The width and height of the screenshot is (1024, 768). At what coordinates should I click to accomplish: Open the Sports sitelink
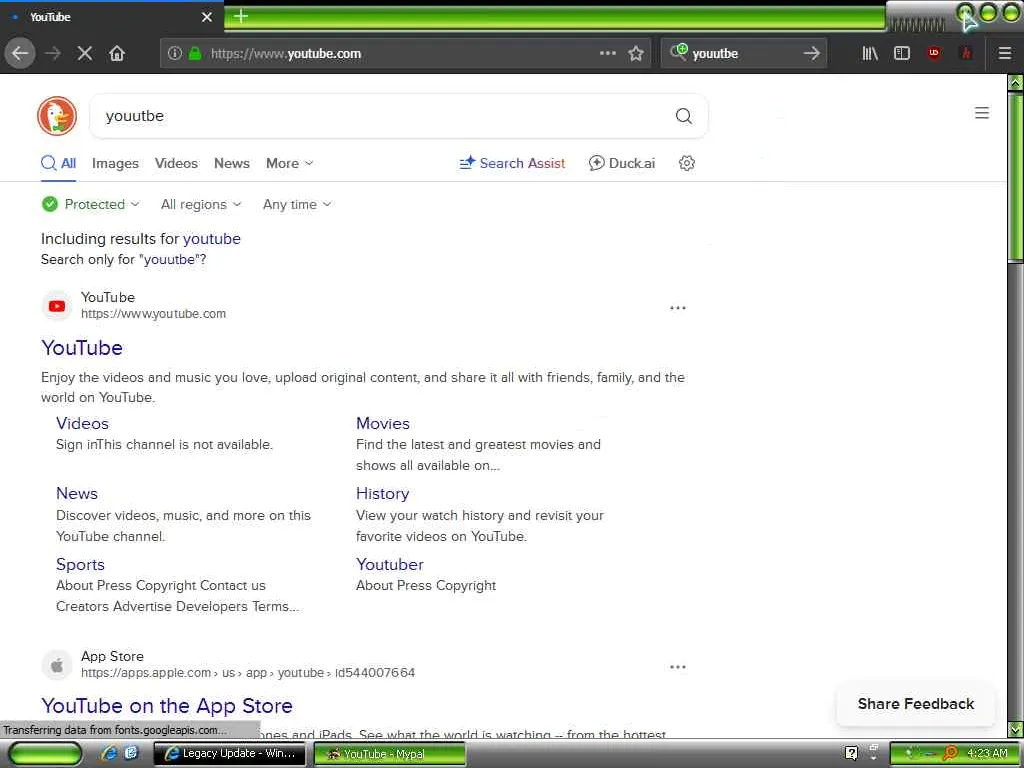80,565
